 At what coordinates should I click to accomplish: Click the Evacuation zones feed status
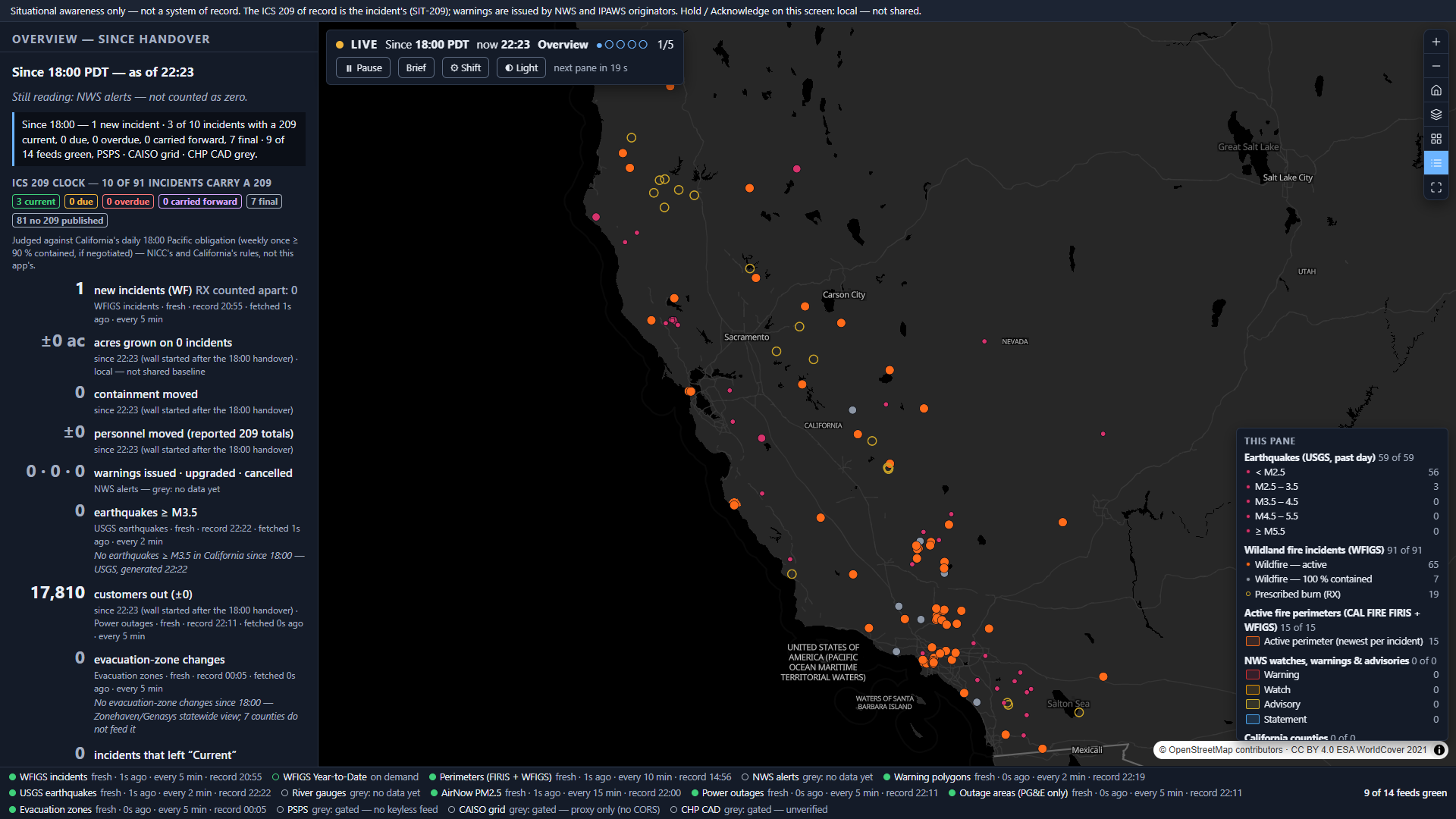tap(137, 810)
